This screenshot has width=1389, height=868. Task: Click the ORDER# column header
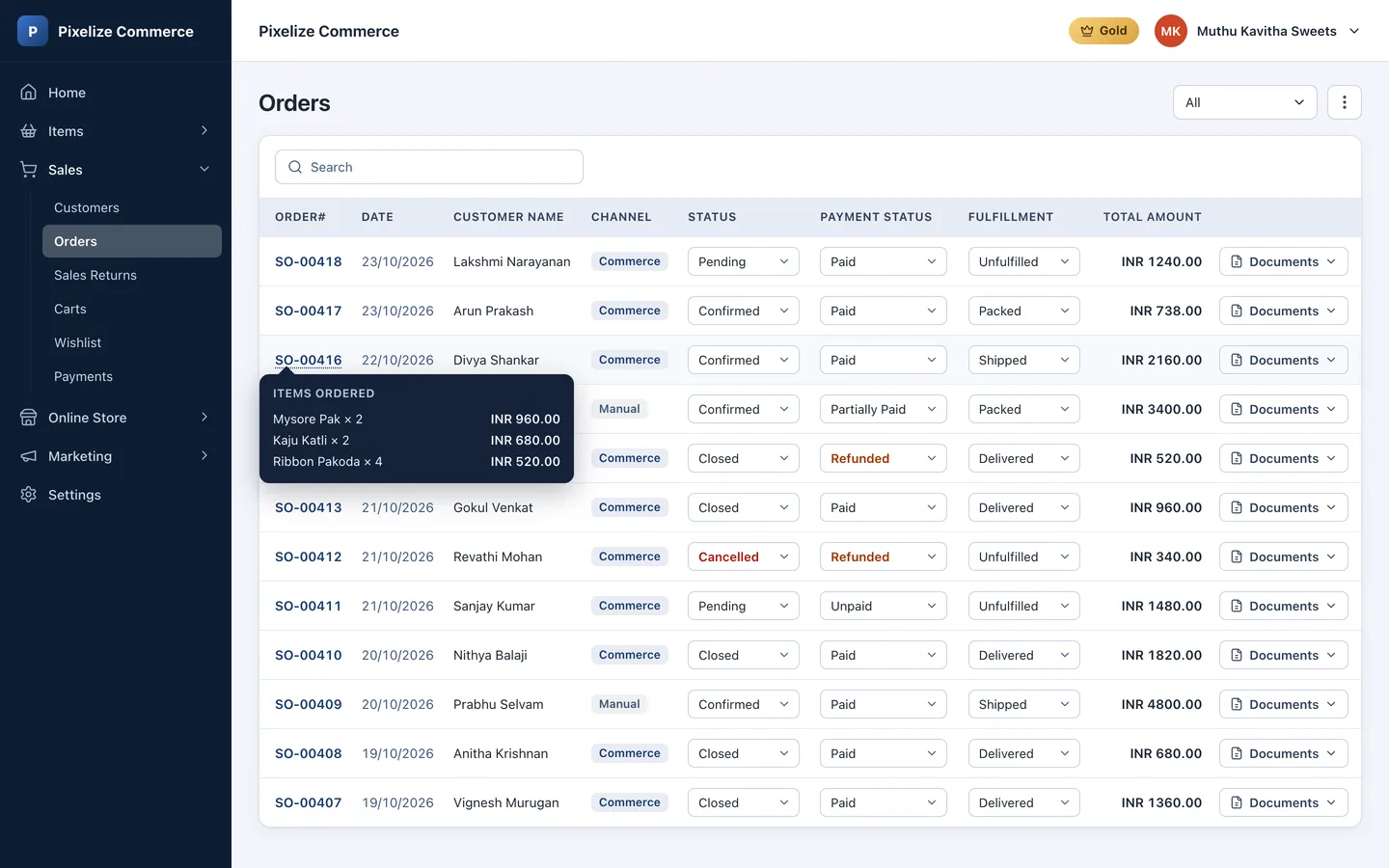click(300, 217)
